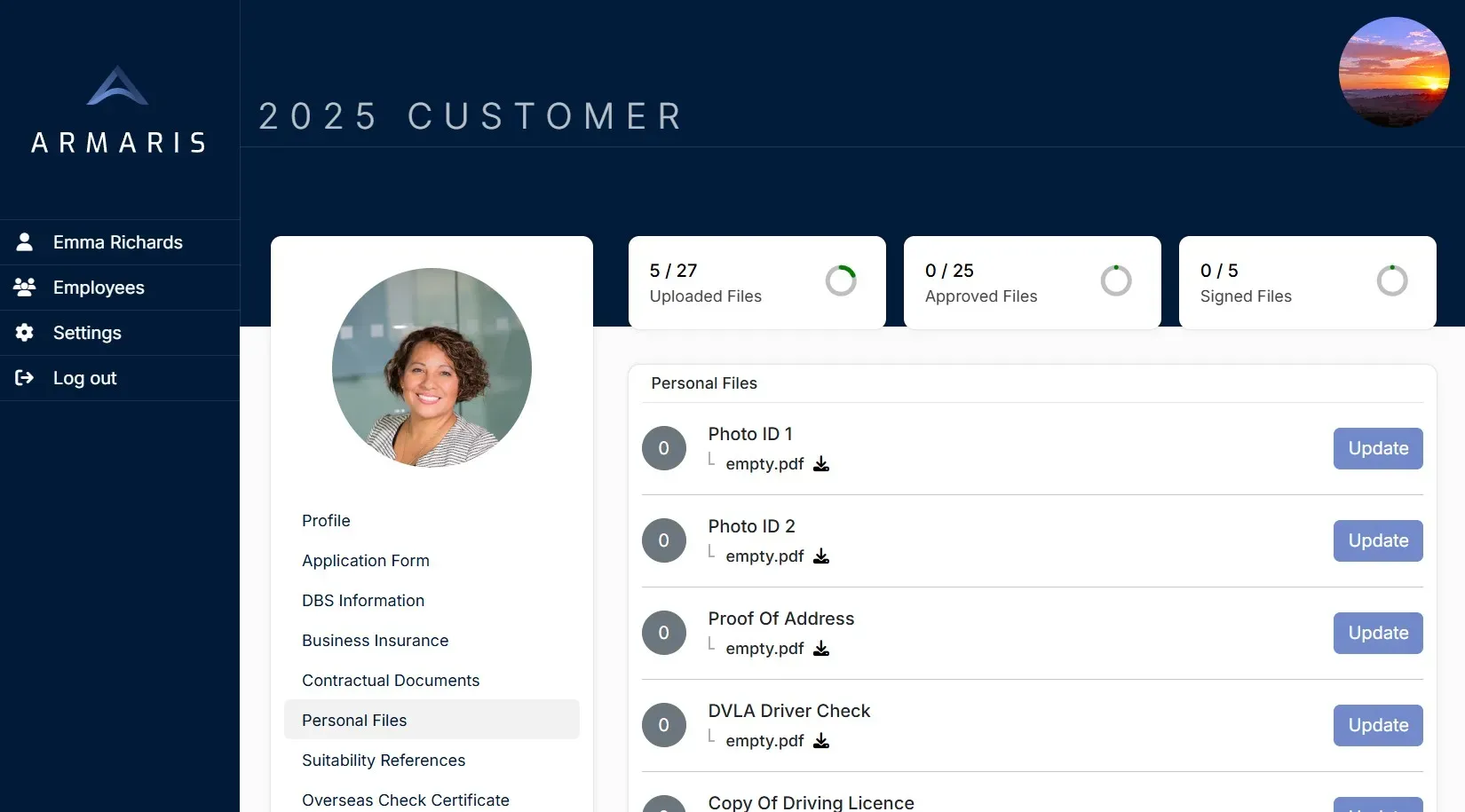
Task: Click the Employees group icon in sidebar
Action: point(25,288)
